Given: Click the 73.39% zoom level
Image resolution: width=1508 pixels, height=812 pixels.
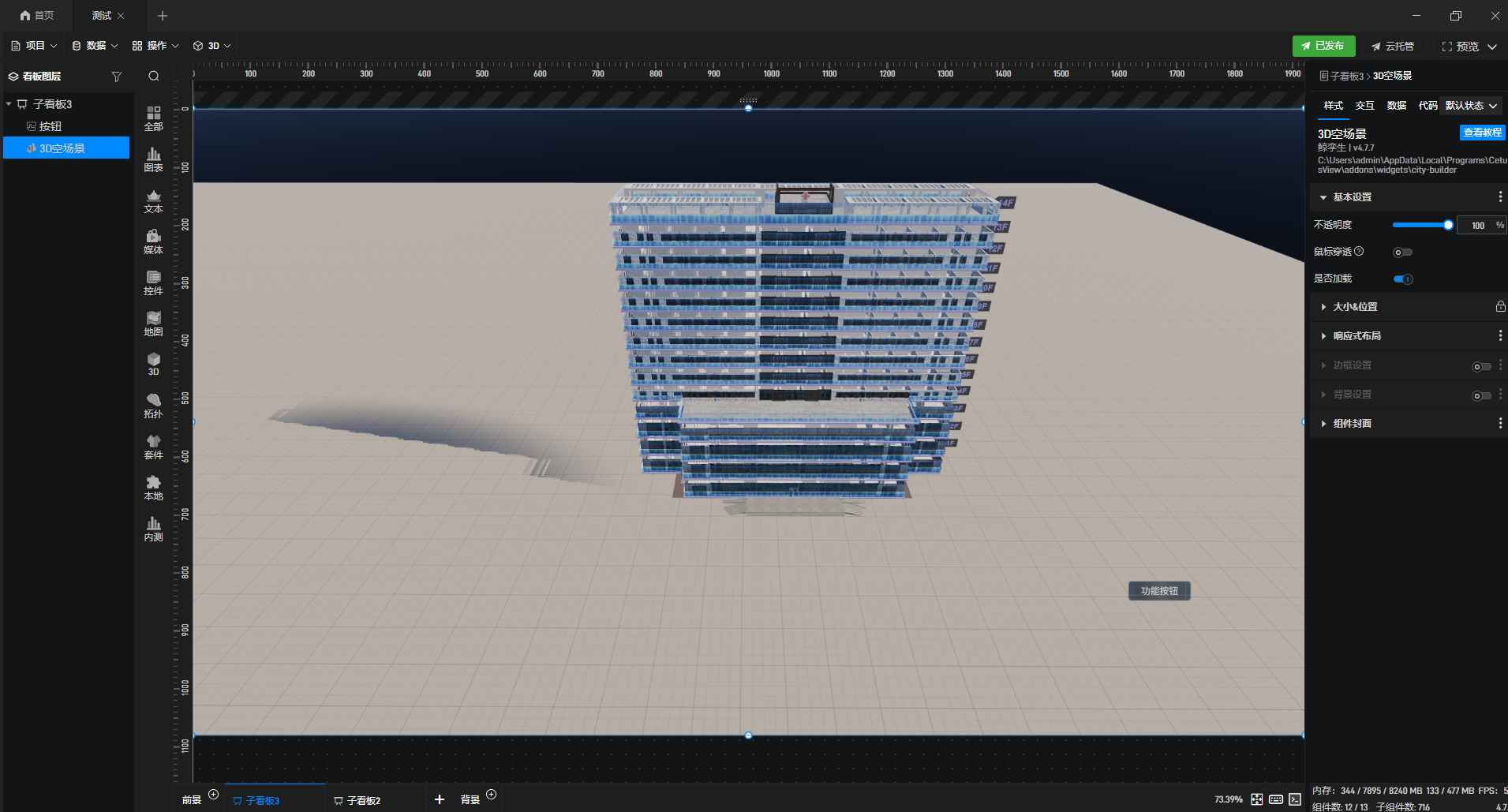Looking at the screenshot, I should [1229, 799].
